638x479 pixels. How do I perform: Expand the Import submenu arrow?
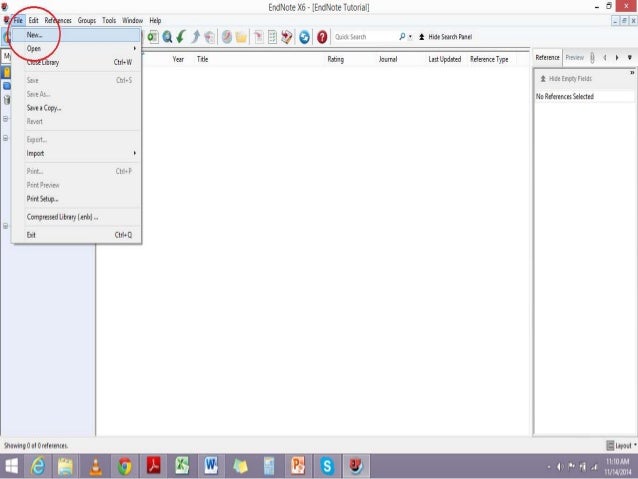pos(135,153)
